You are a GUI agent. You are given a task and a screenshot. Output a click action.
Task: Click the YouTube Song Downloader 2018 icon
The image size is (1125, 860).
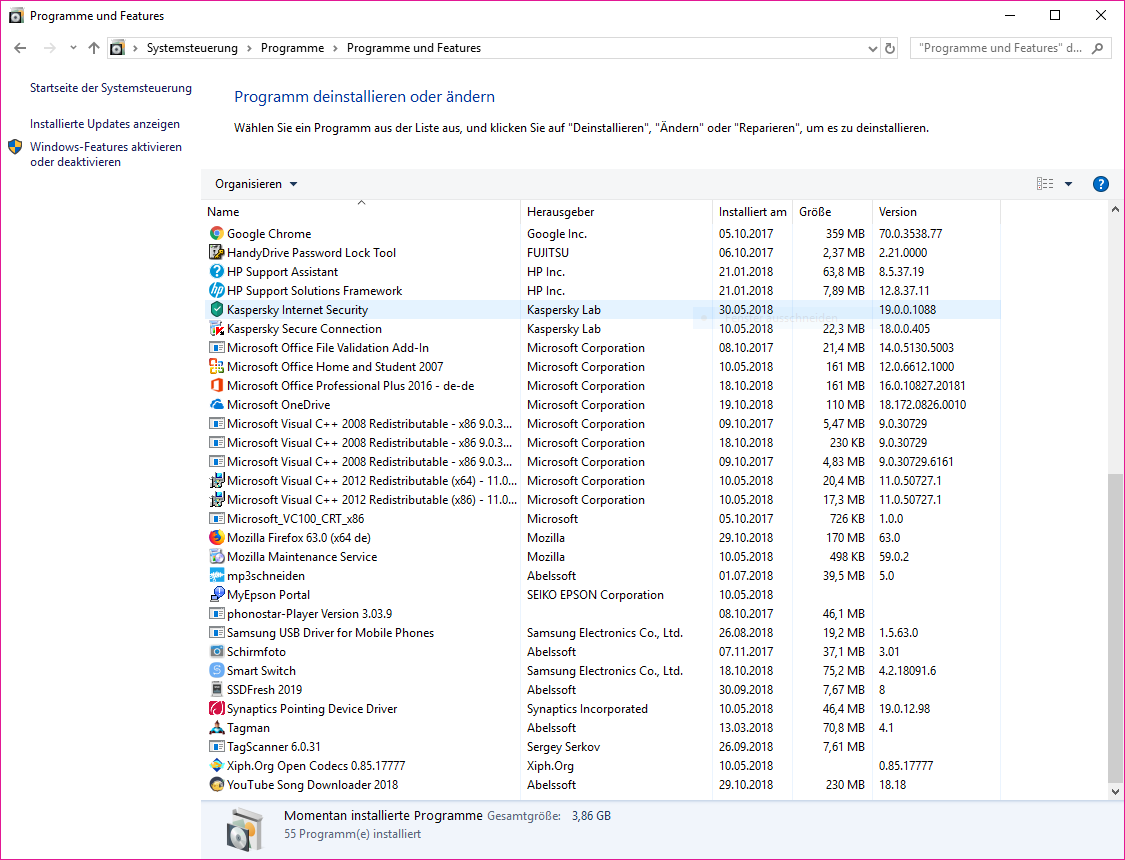pos(216,785)
